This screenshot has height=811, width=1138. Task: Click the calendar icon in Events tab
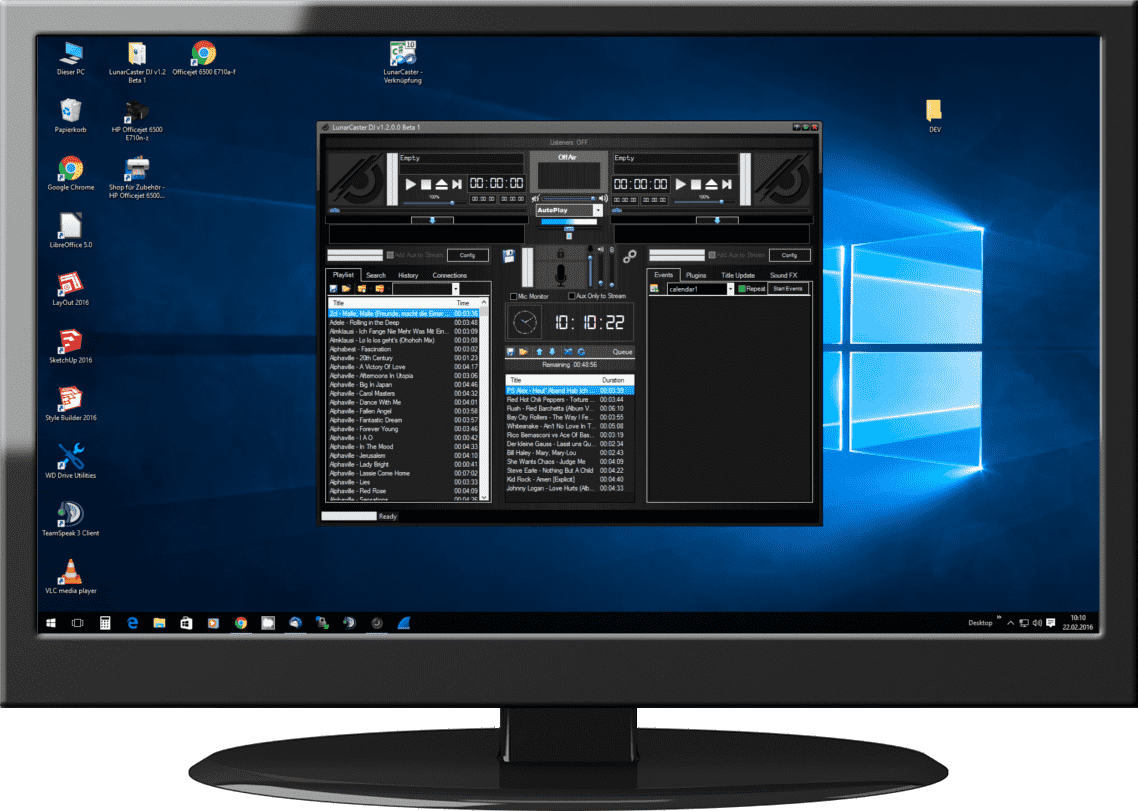click(x=655, y=289)
